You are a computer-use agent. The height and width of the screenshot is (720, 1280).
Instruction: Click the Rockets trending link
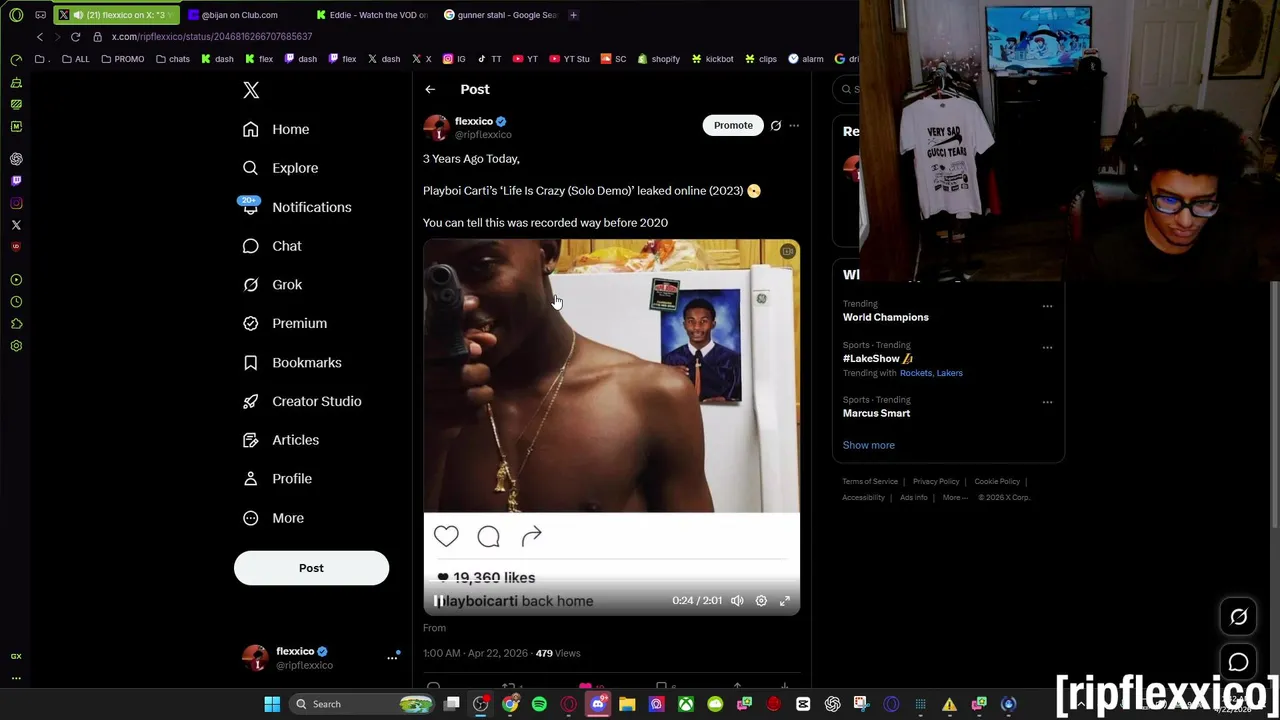point(915,373)
